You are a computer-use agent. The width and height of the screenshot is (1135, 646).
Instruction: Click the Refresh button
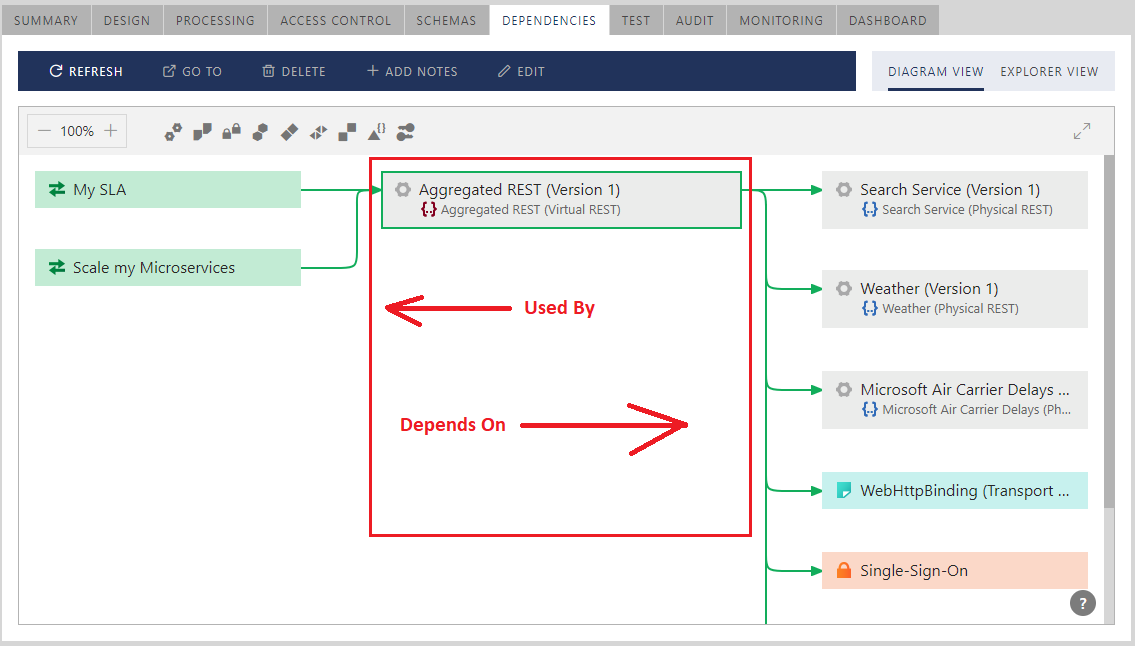86,71
